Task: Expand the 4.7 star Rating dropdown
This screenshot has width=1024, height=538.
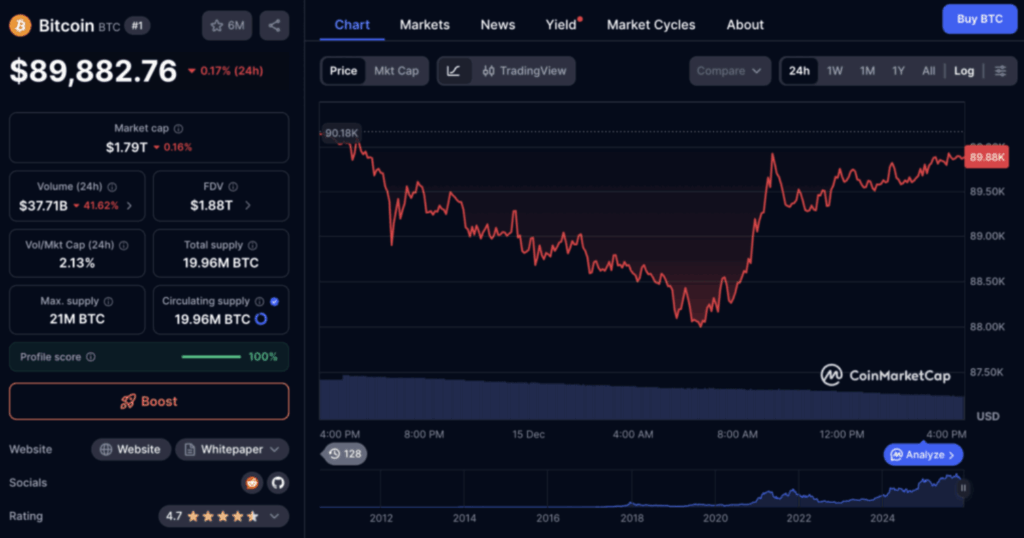Action: pyautogui.click(x=223, y=516)
